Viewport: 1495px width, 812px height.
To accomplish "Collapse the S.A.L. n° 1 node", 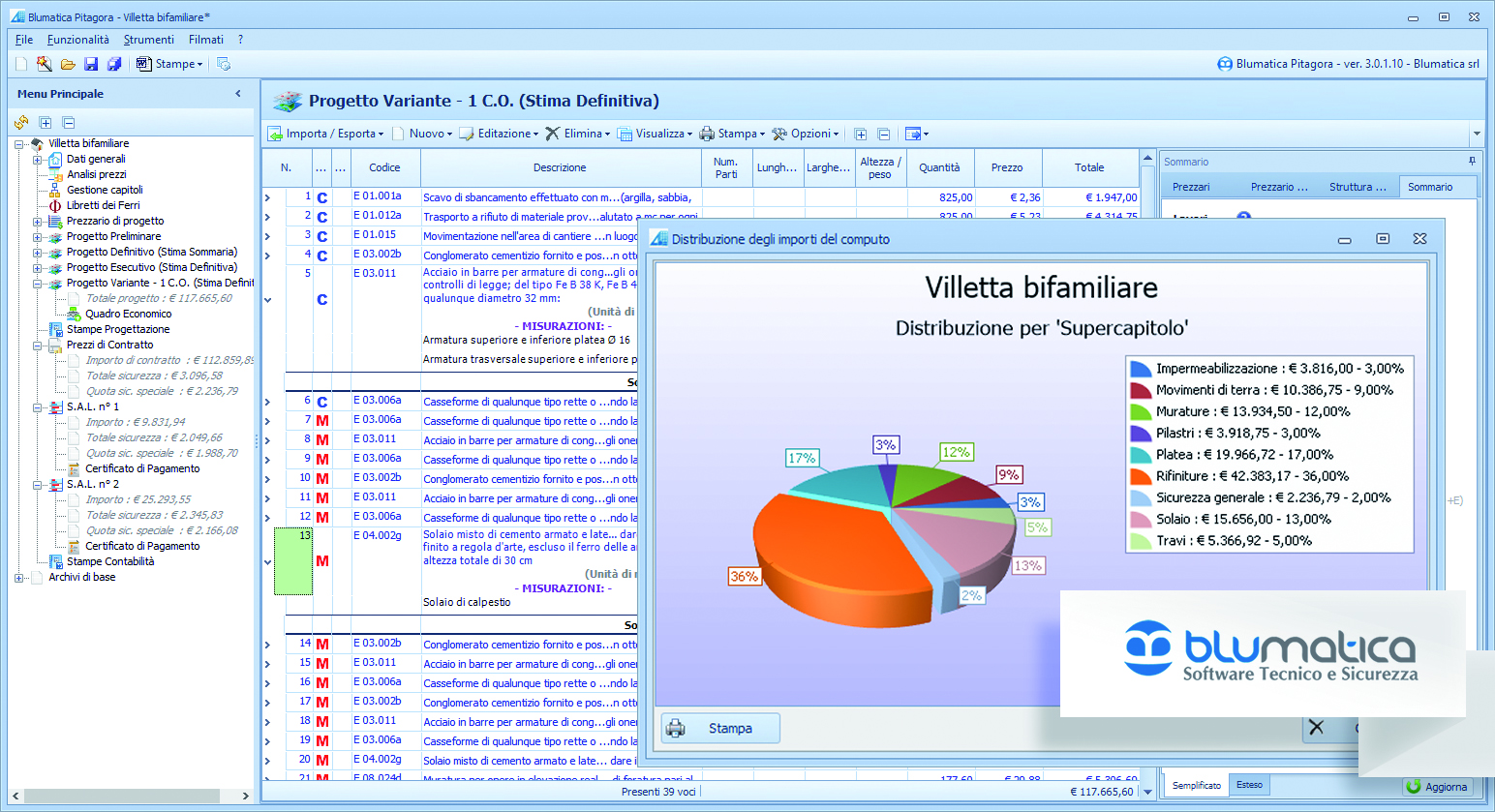I will click(38, 406).
